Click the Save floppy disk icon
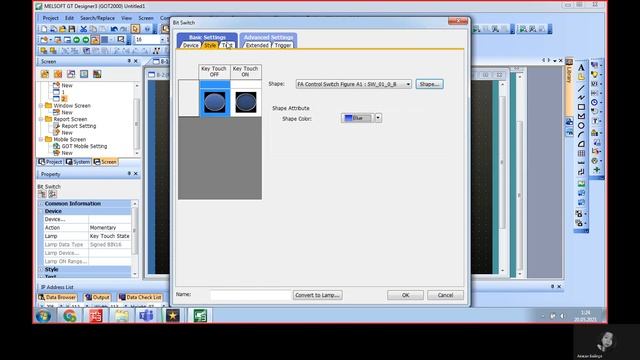 72,29
